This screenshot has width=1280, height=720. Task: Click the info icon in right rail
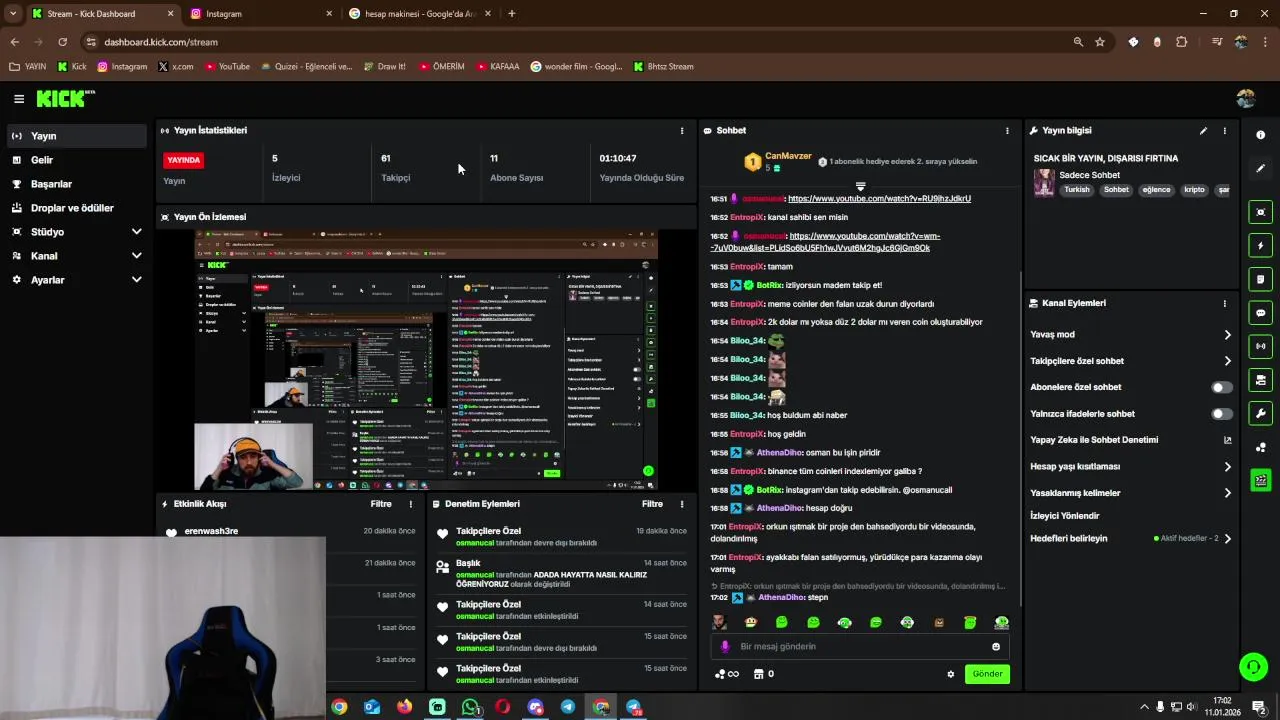[x=1260, y=135]
